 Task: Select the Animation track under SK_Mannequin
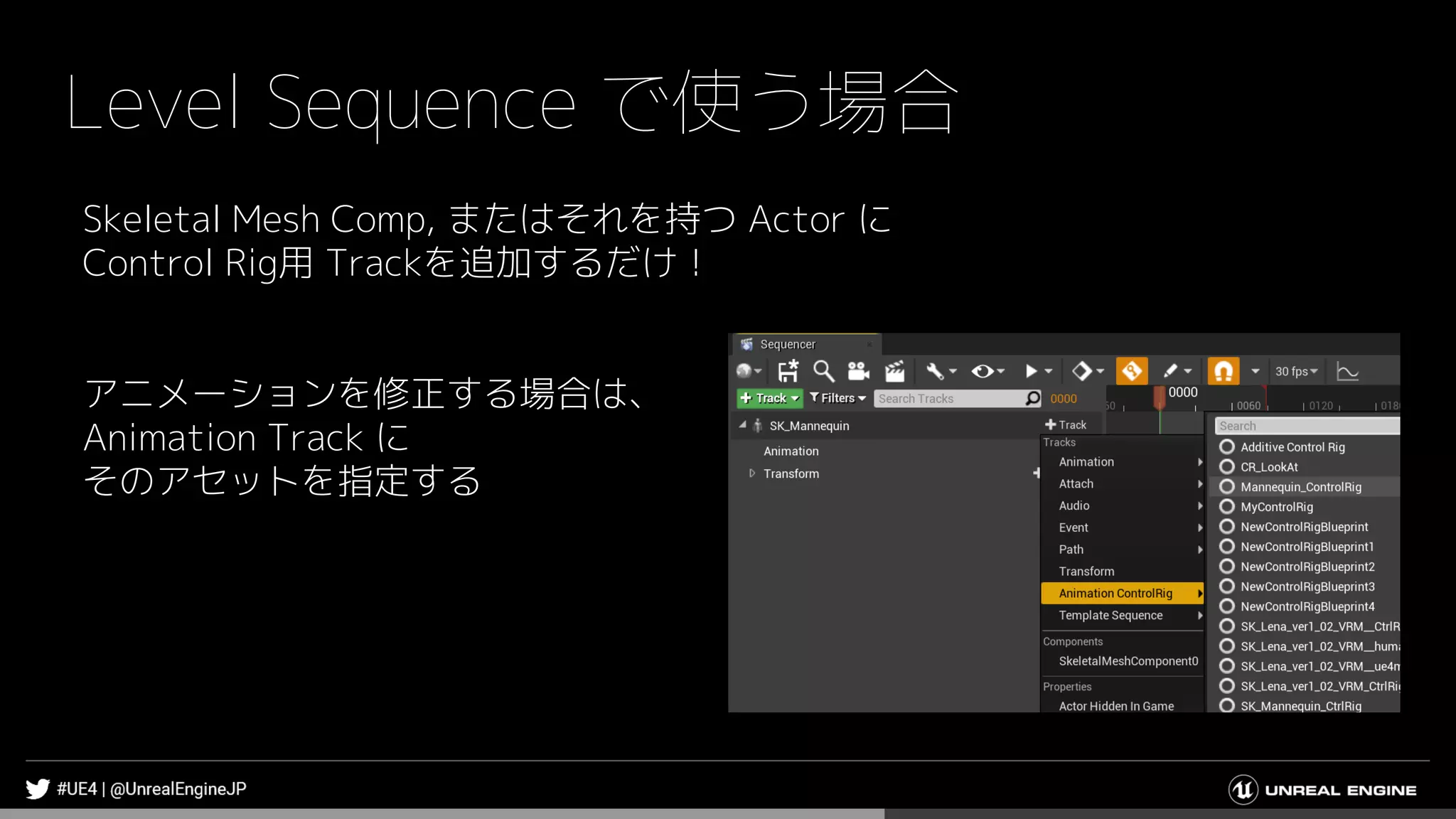click(791, 451)
